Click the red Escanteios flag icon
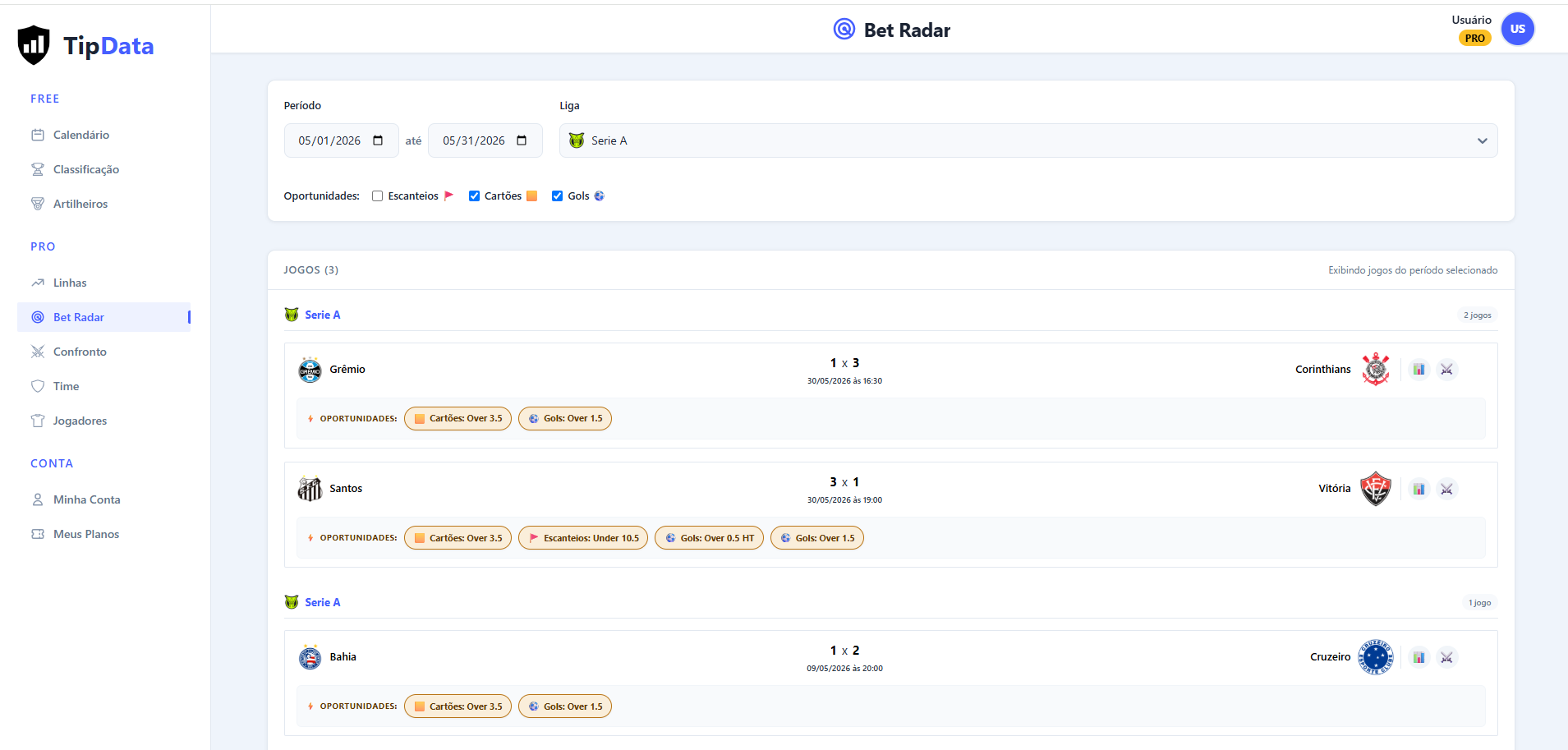 (448, 196)
